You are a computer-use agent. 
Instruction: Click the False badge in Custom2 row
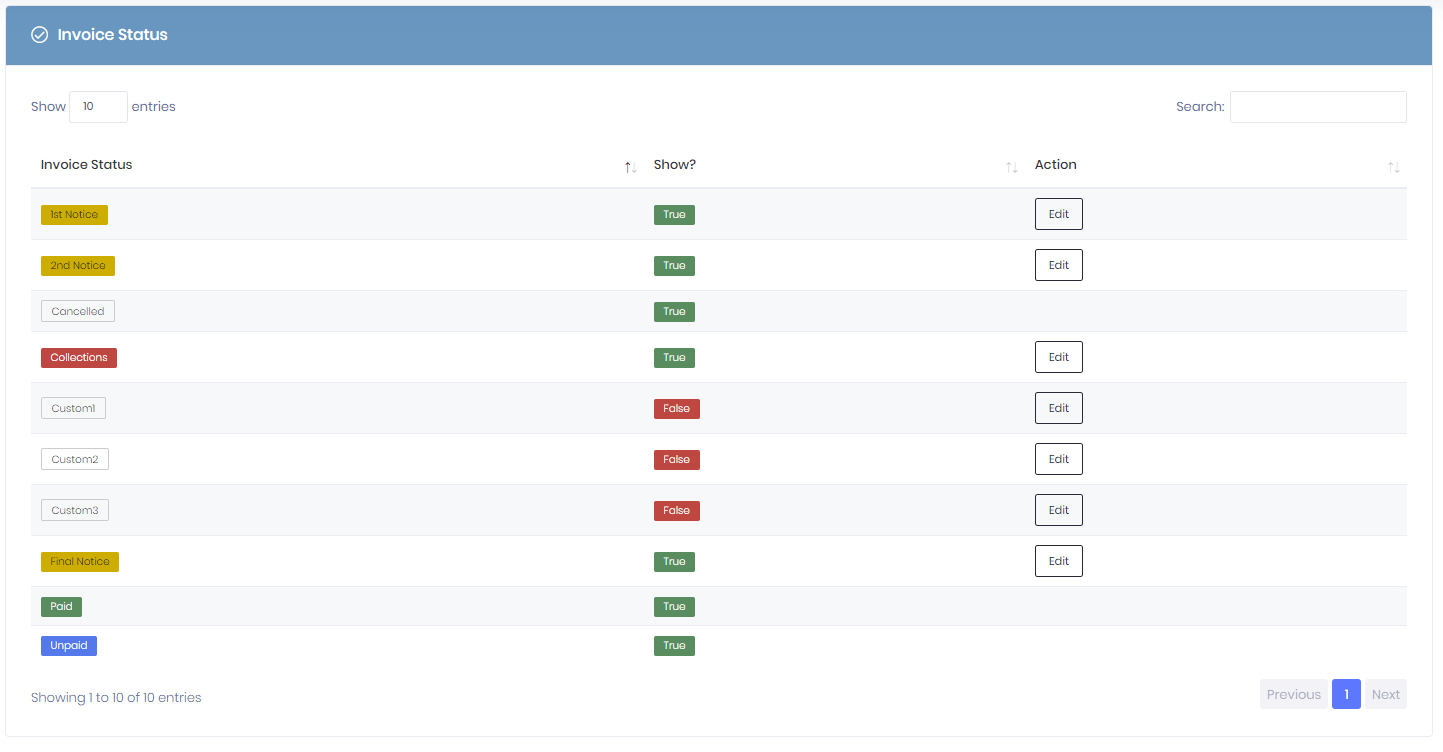(x=677, y=460)
